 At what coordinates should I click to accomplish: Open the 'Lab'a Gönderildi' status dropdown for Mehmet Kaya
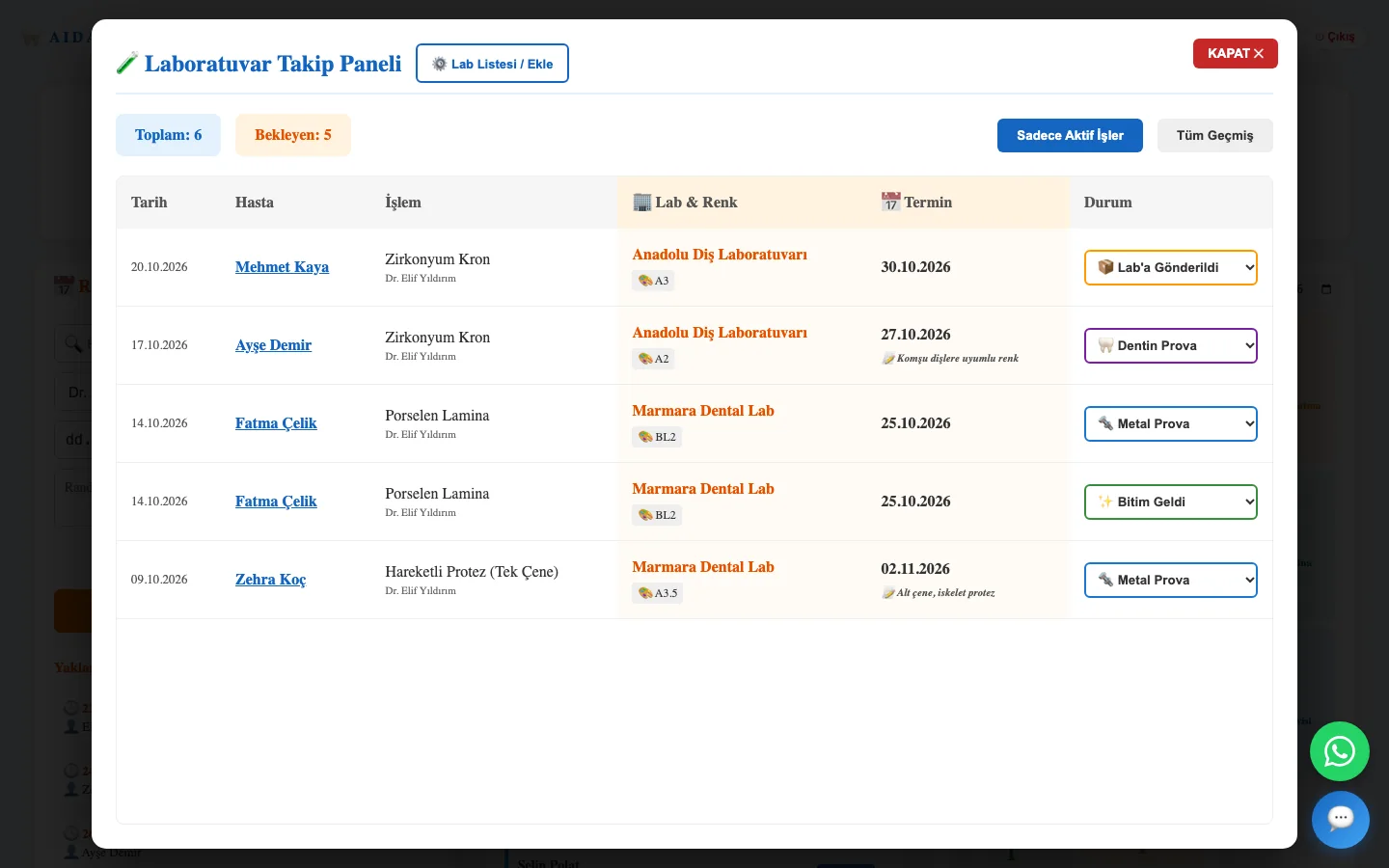click(x=1171, y=267)
